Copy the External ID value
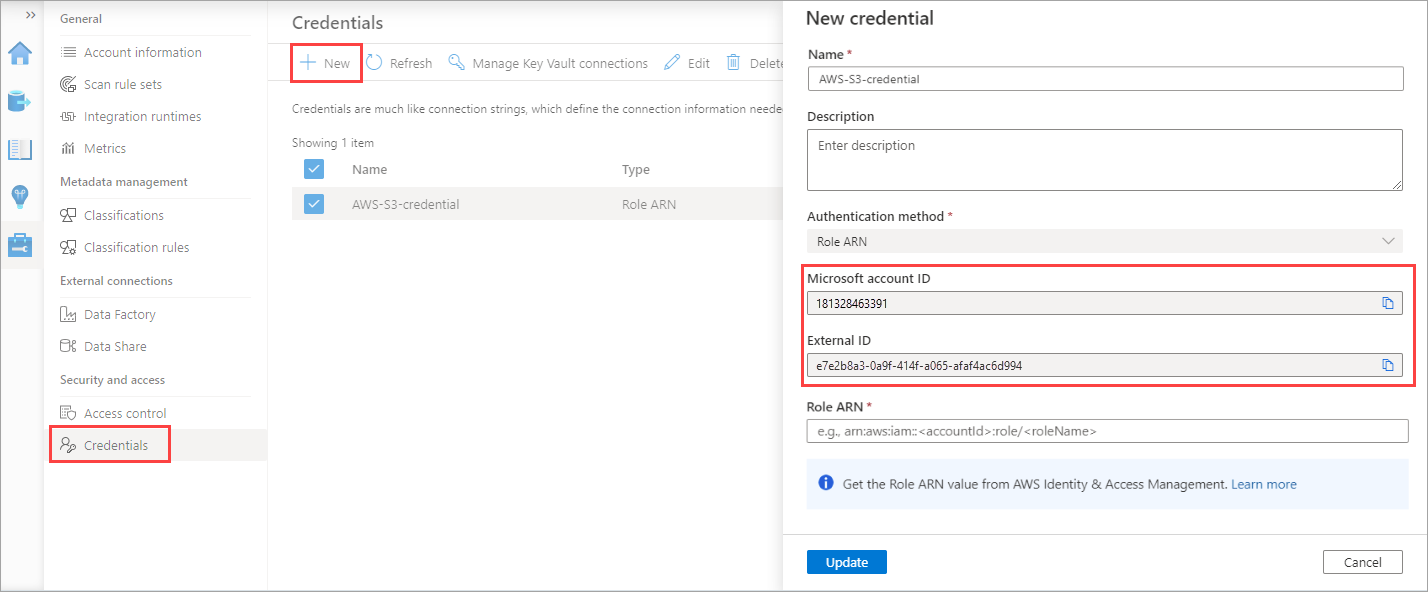Image resolution: width=1428 pixels, height=592 pixels. click(1387, 366)
